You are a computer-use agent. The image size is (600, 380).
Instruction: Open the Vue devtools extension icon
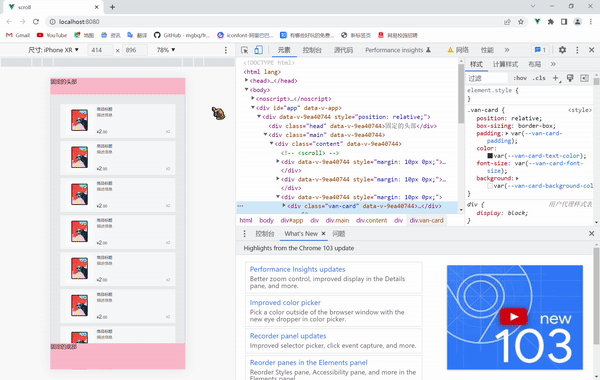click(x=537, y=22)
